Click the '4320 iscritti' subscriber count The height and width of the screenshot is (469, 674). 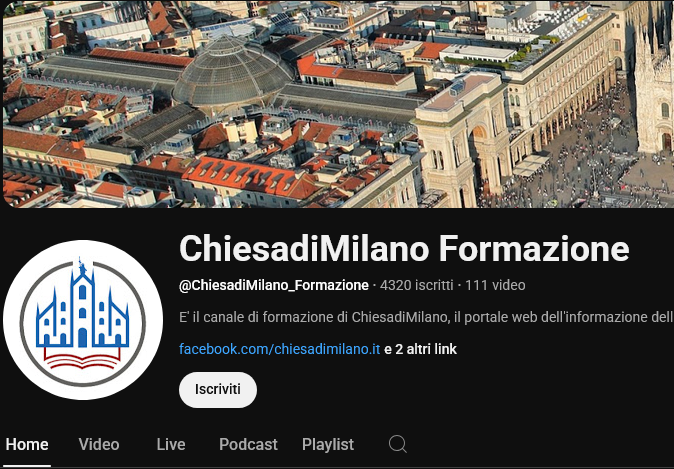click(x=417, y=285)
